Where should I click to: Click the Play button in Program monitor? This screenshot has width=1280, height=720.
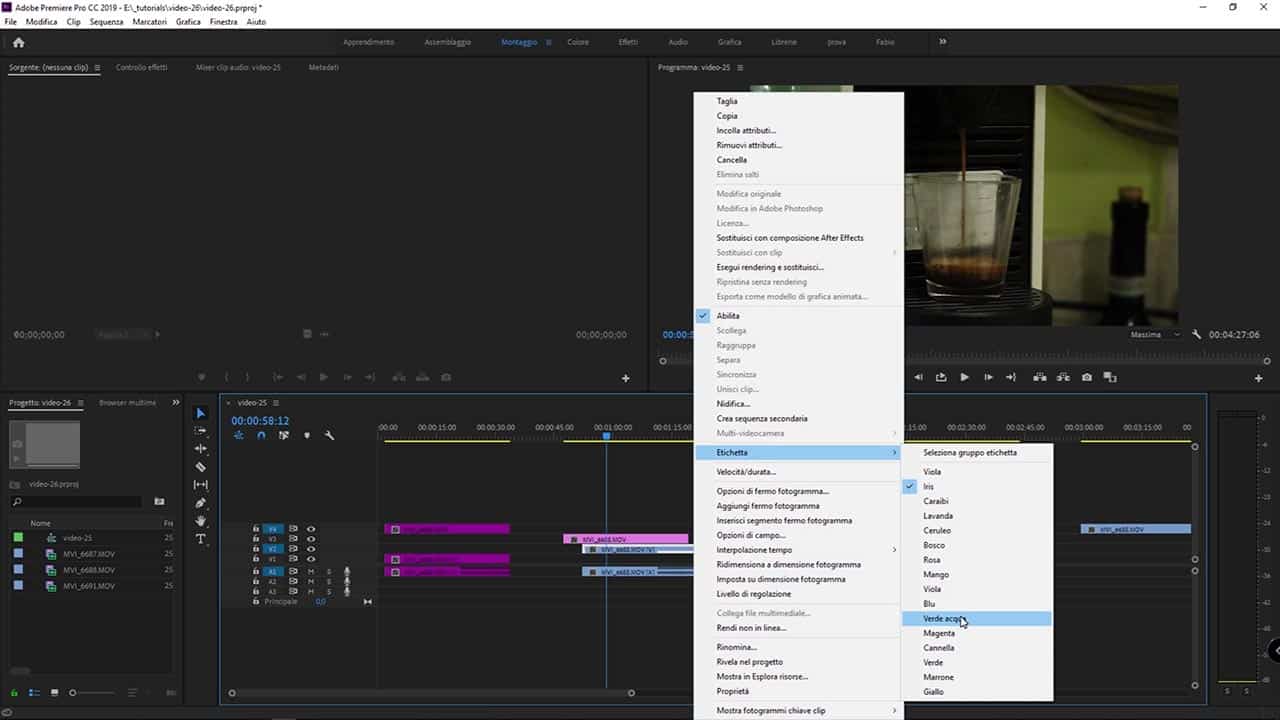pos(964,377)
